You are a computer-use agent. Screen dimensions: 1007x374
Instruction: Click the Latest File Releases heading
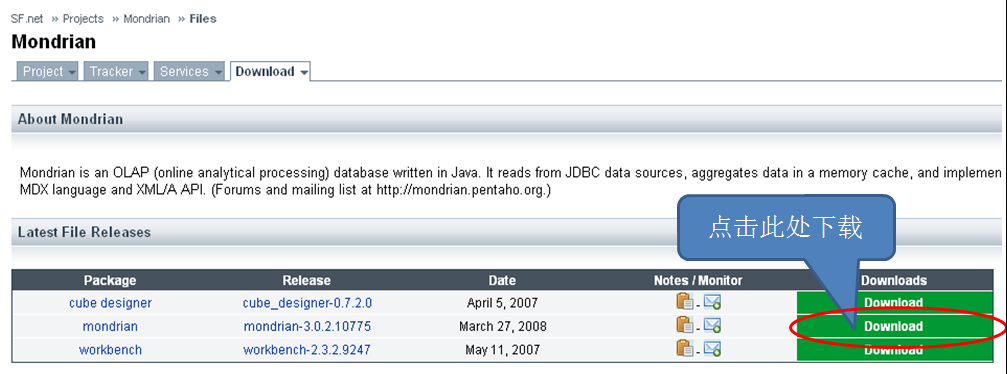click(84, 232)
